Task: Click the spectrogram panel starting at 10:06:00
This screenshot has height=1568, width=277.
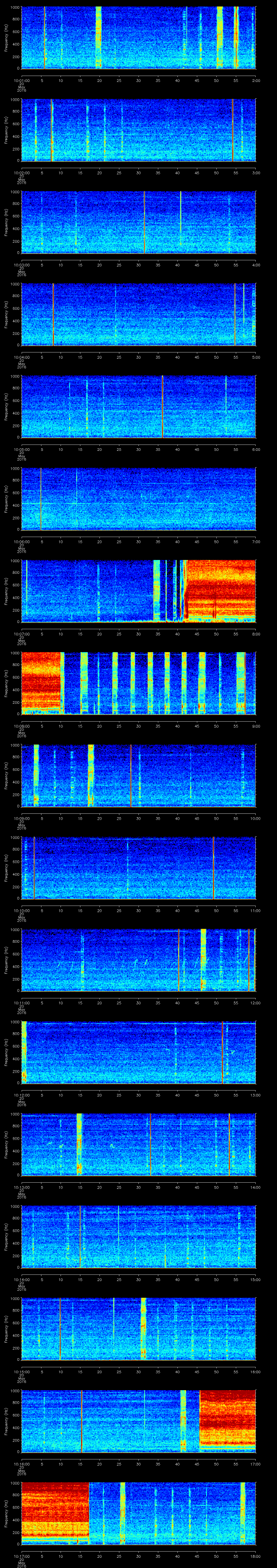Action: (x=138, y=499)
